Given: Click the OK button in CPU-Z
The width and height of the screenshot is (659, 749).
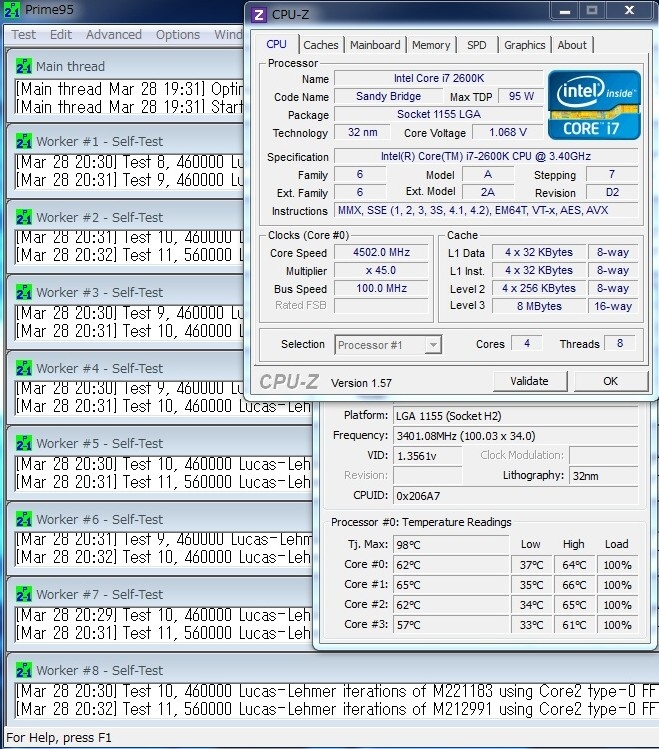Looking at the screenshot, I should (x=610, y=381).
